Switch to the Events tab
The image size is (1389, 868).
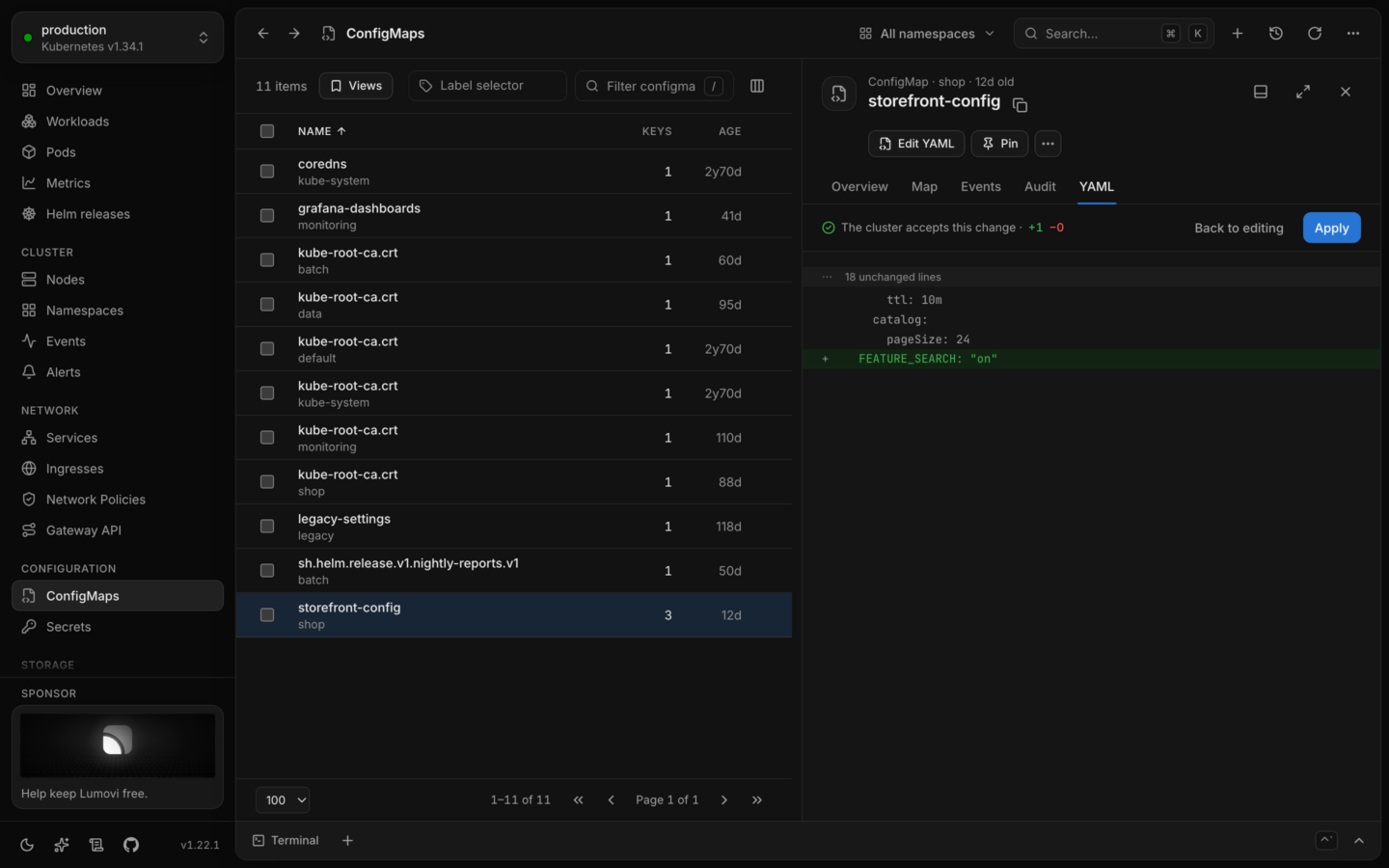coord(981,186)
